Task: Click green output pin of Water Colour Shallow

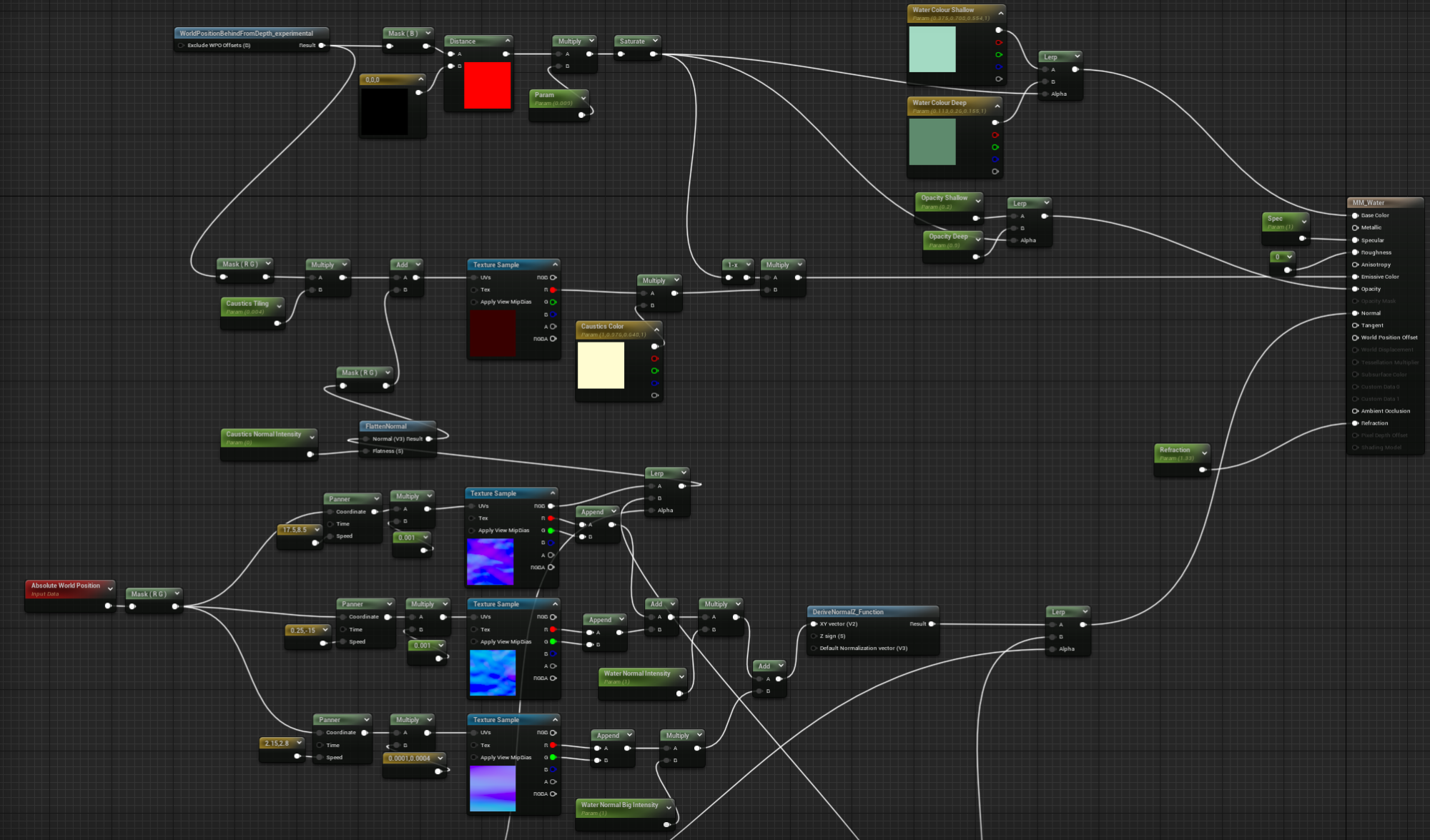Action: click(999, 54)
